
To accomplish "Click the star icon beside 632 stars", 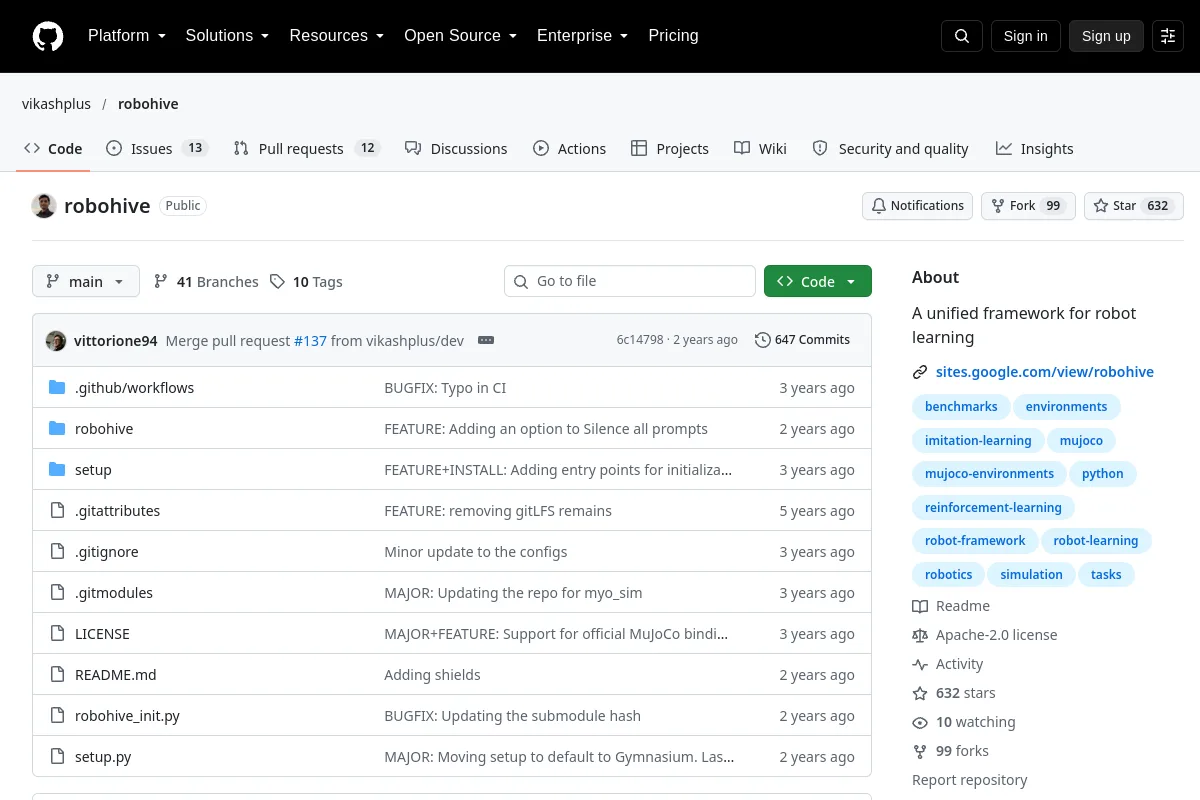I will tap(920, 693).
